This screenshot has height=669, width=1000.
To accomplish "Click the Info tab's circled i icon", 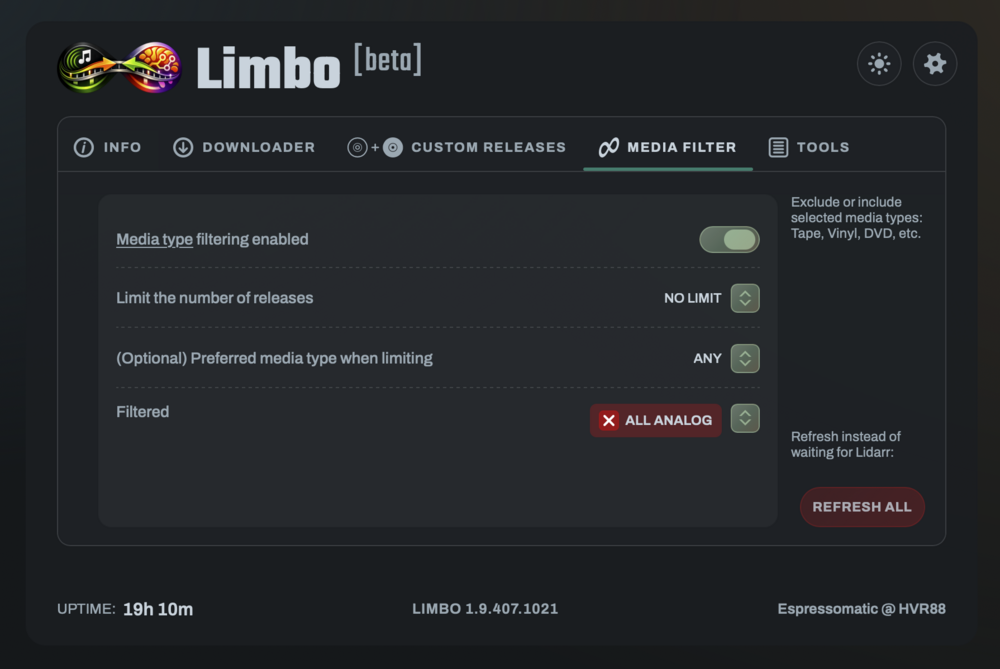I will 84,147.
